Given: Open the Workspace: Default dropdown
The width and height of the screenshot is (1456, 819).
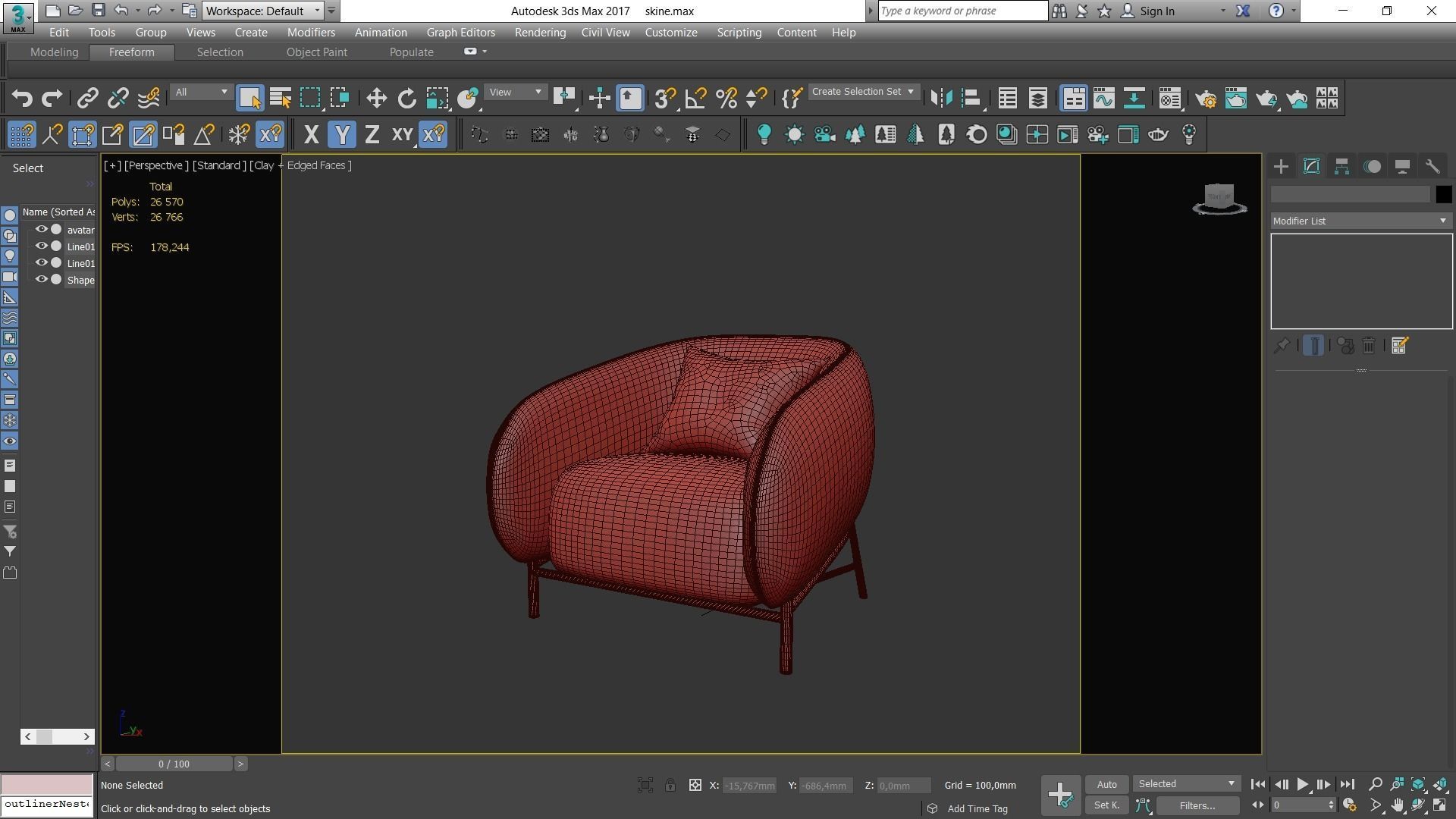Looking at the screenshot, I should (263, 11).
